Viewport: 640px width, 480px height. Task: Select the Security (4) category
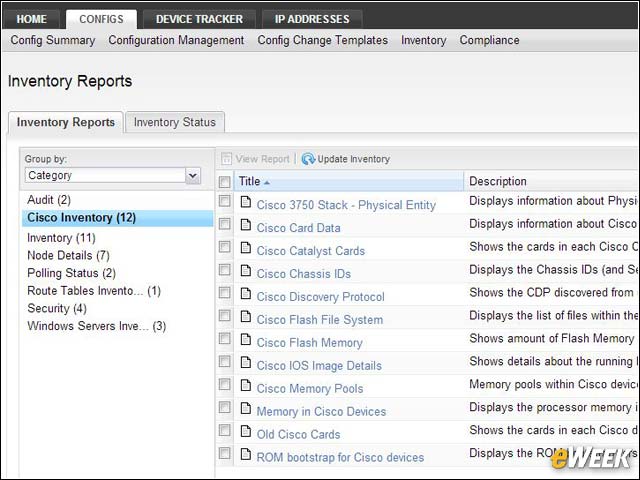pyautogui.click(x=57, y=308)
